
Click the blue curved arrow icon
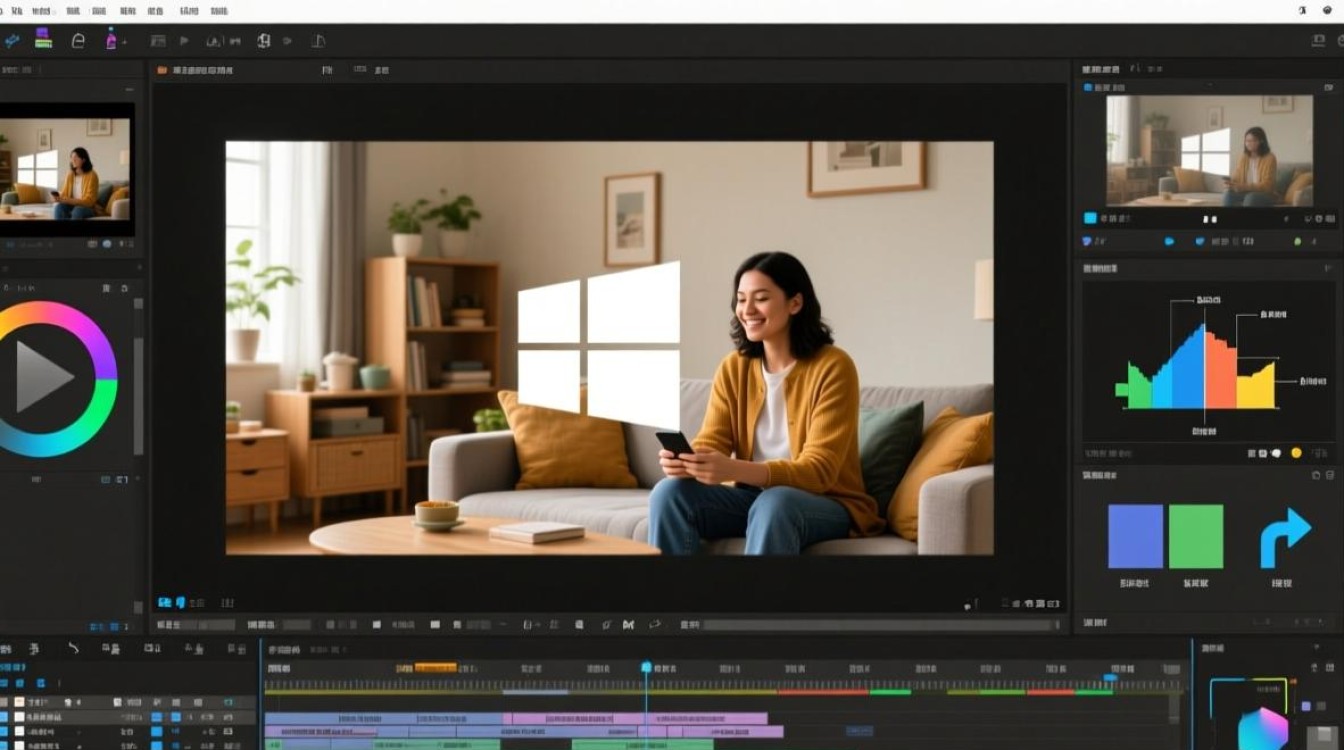pyautogui.click(x=1284, y=537)
